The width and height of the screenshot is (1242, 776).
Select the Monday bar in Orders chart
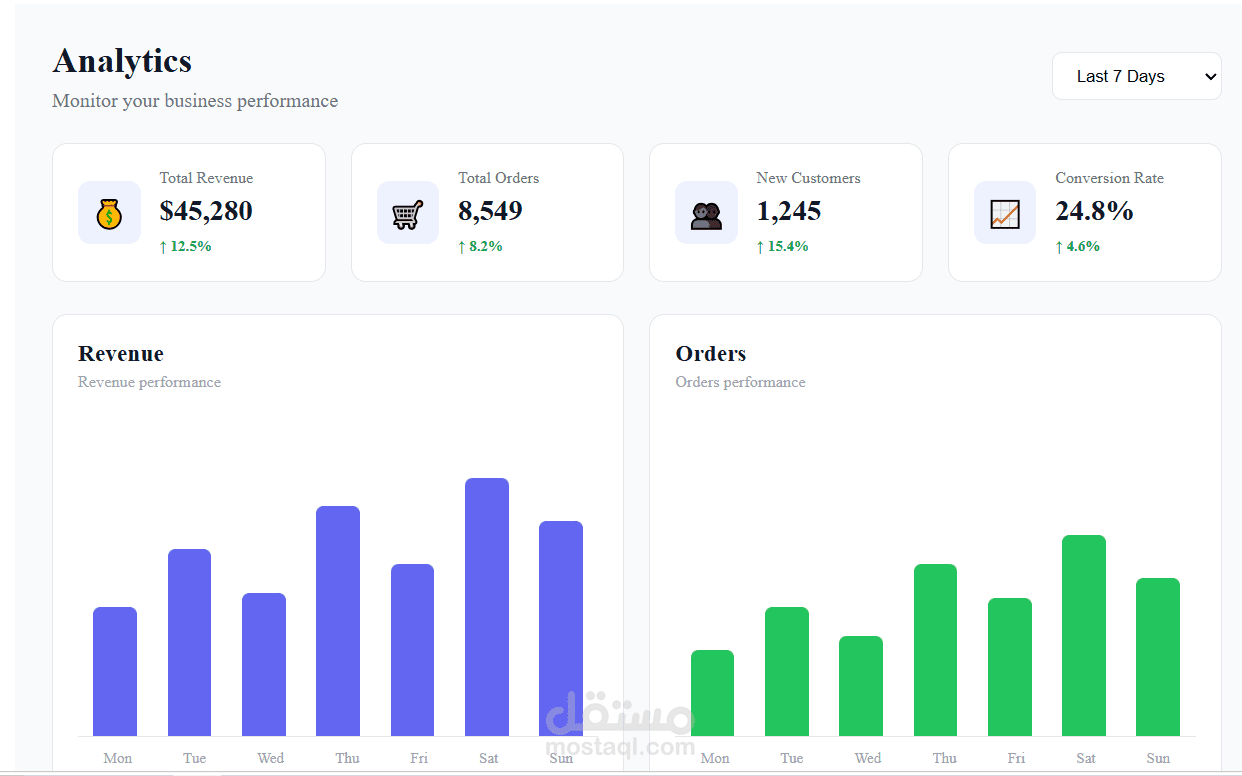712,693
